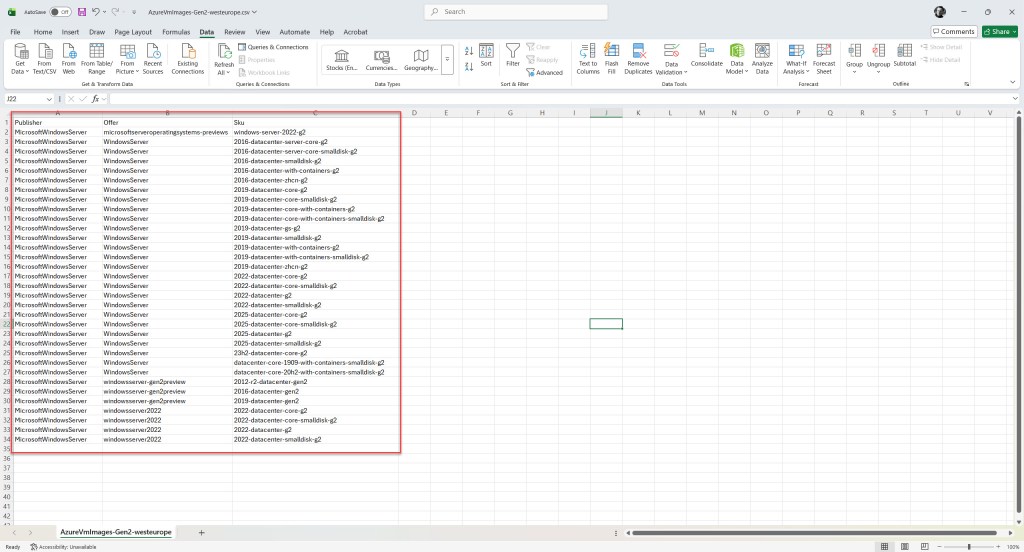Open Queries & Connections pane
The image size is (1024, 552).
tap(273, 47)
